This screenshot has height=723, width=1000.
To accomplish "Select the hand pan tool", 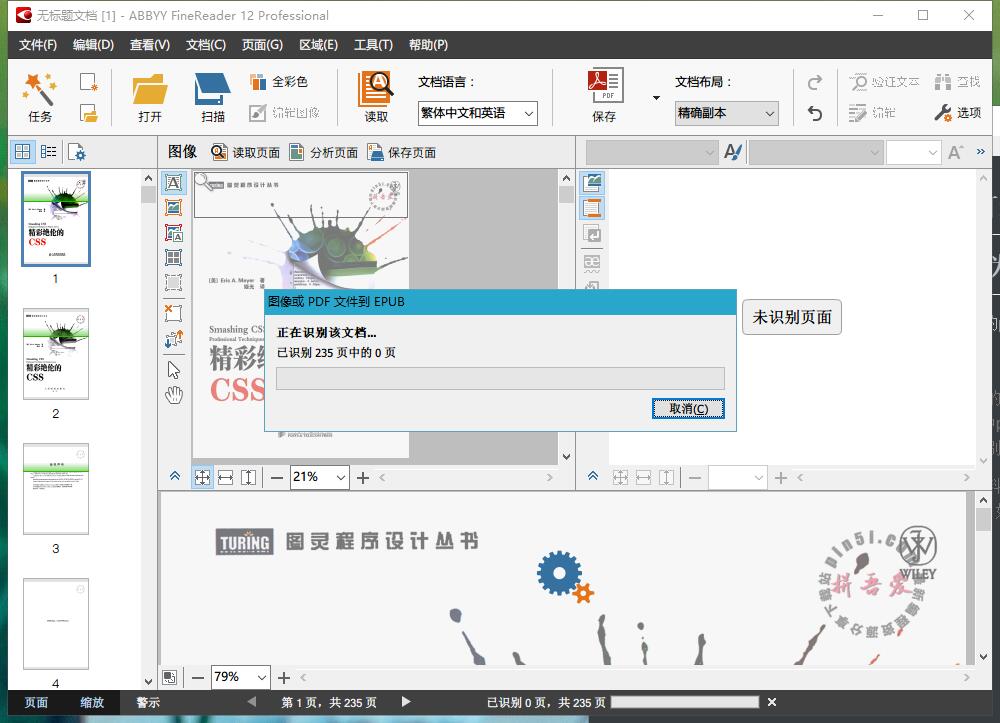I will tap(173, 395).
